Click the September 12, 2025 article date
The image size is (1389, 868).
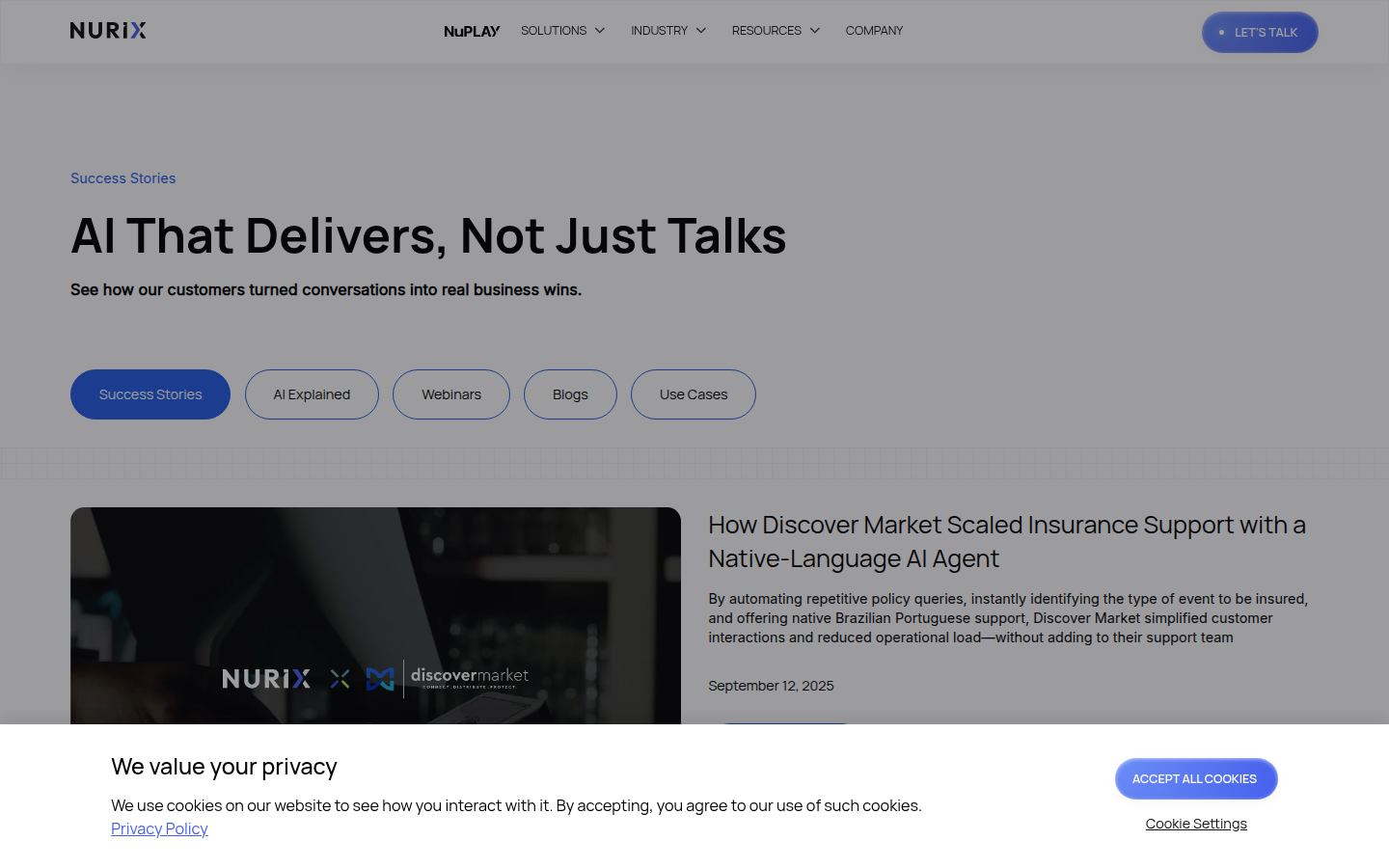click(x=771, y=686)
